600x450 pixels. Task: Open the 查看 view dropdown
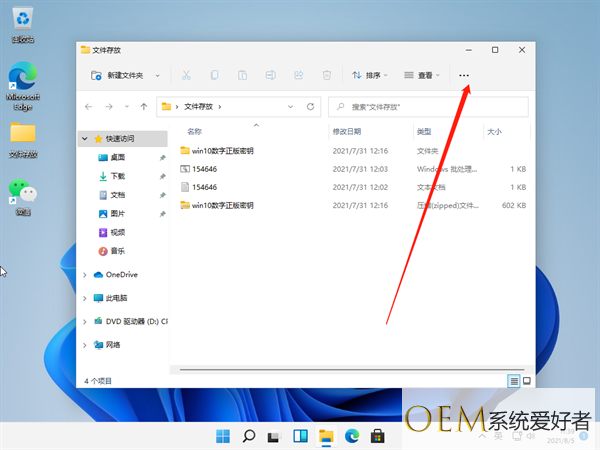click(x=421, y=75)
